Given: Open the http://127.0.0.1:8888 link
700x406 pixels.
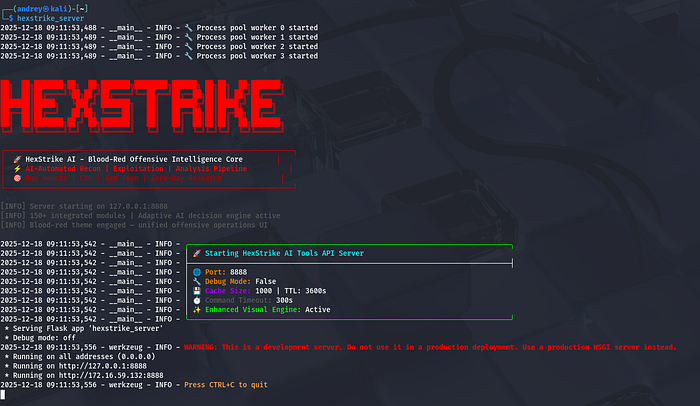Looking at the screenshot, I should tap(103, 366).
